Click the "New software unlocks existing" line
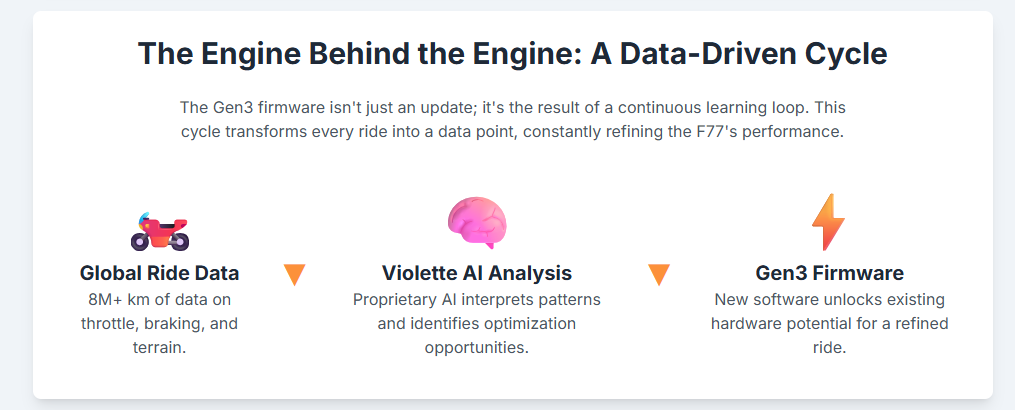Viewport: 1015px width, 410px height. pyautogui.click(x=829, y=299)
